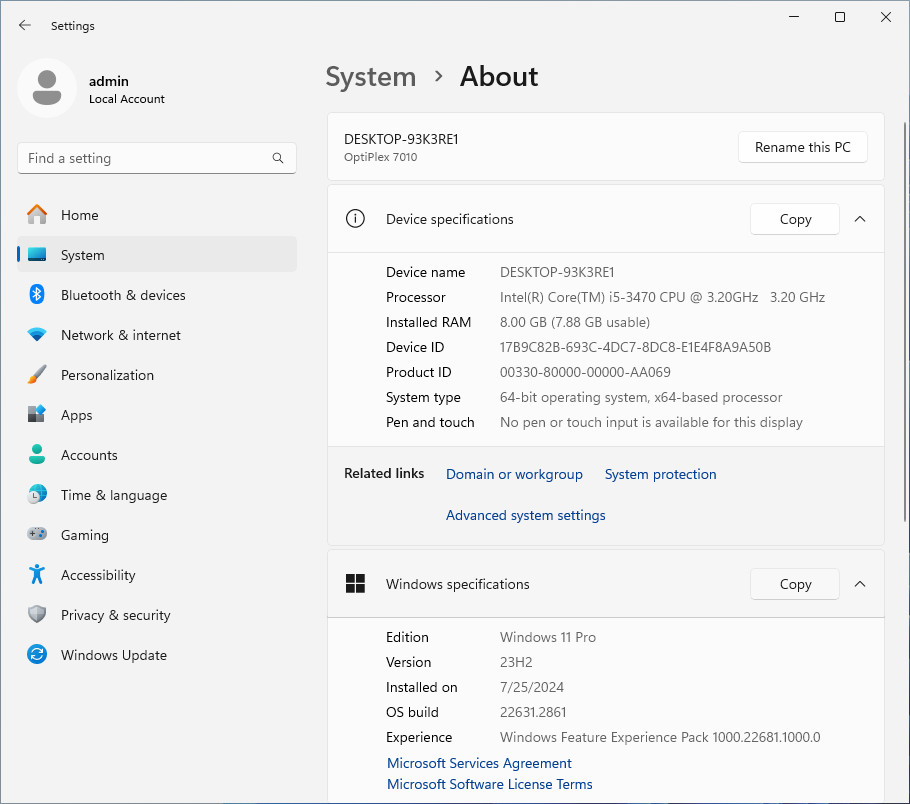Minimize the Settings window

[x=794, y=17]
